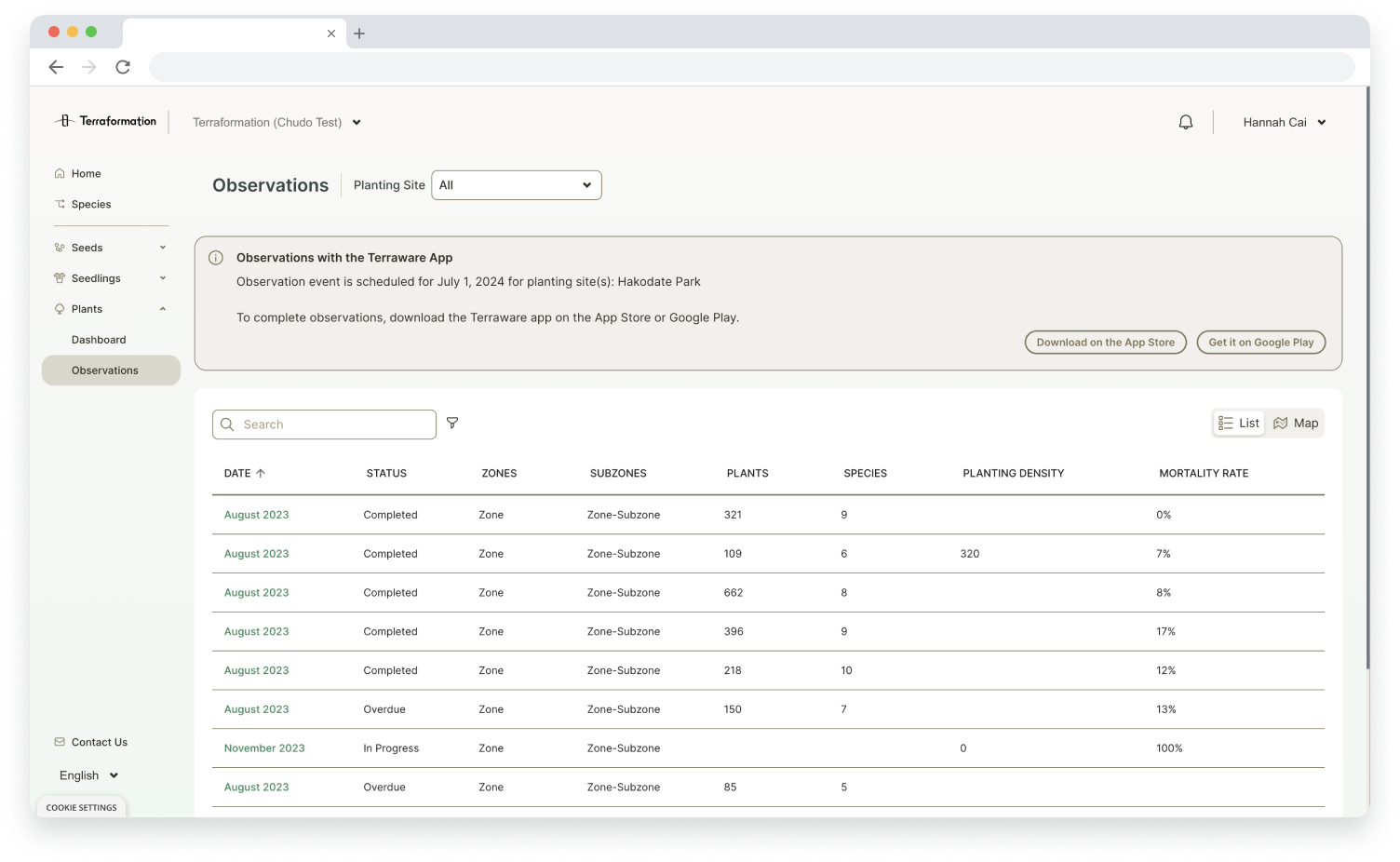Click the search magnifier icon
1400x862 pixels.
click(227, 424)
